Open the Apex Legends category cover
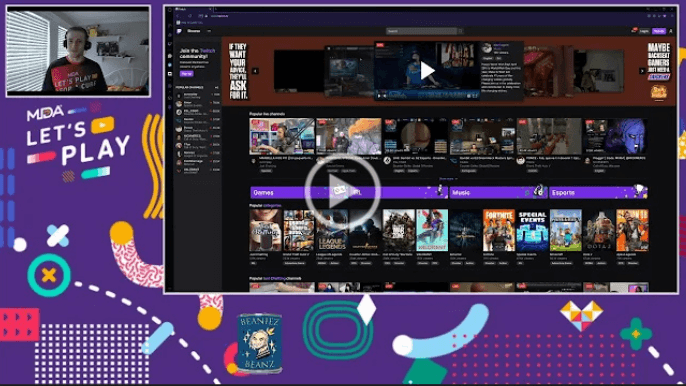686x386 pixels. point(632,230)
